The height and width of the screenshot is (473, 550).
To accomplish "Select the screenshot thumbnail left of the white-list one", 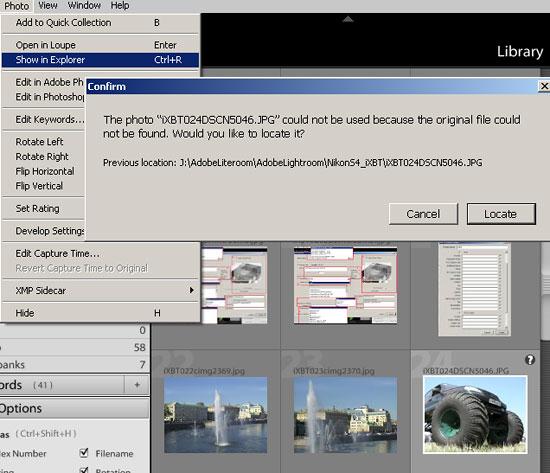I will click(346, 285).
